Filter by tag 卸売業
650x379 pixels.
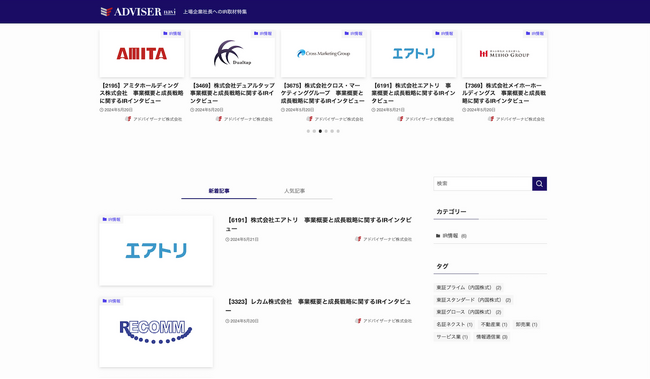pos(526,324)
